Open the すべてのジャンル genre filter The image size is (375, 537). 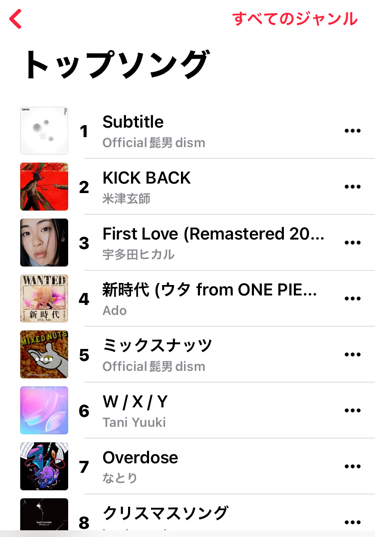[295, 18]
